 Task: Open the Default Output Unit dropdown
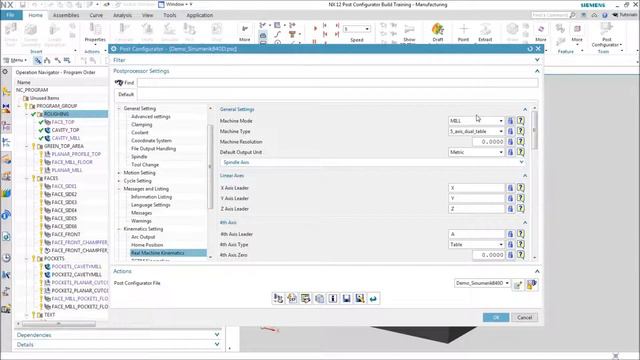[501, 152]
